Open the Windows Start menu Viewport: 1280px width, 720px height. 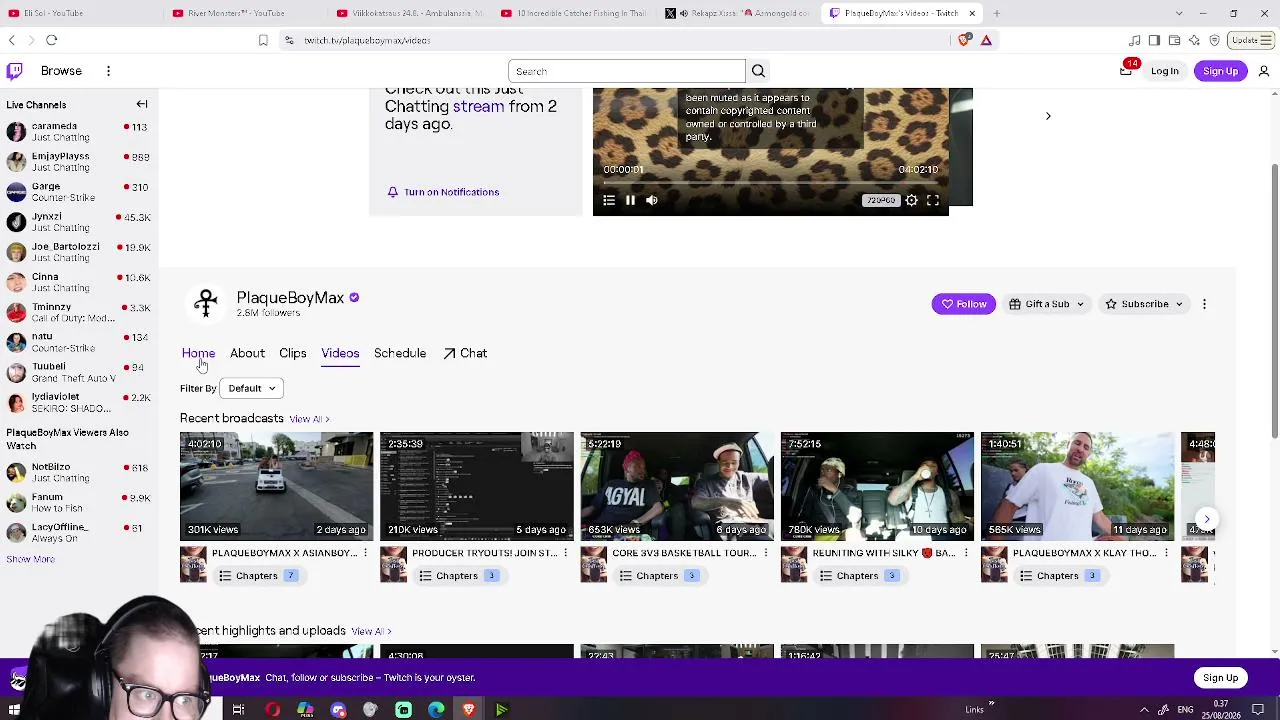(15, 710)
